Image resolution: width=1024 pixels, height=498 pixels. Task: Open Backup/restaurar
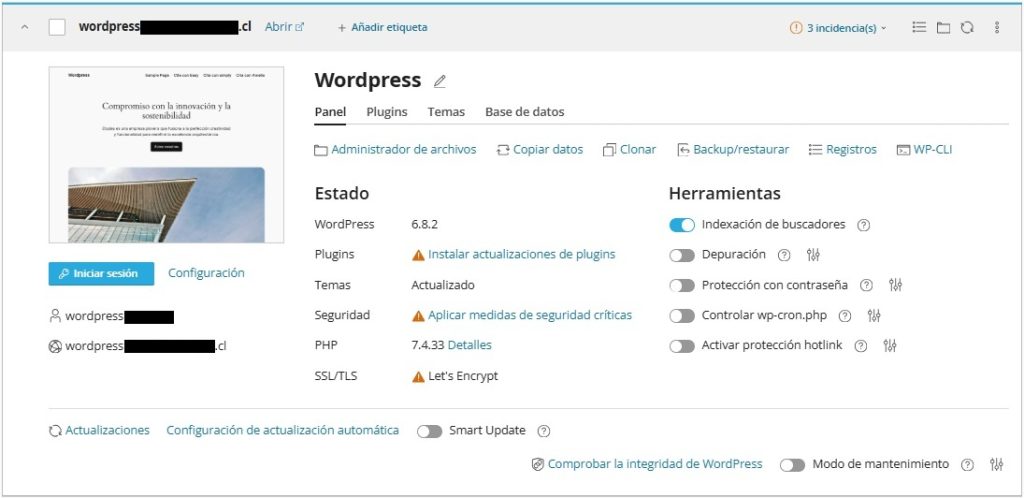[733, 149]
